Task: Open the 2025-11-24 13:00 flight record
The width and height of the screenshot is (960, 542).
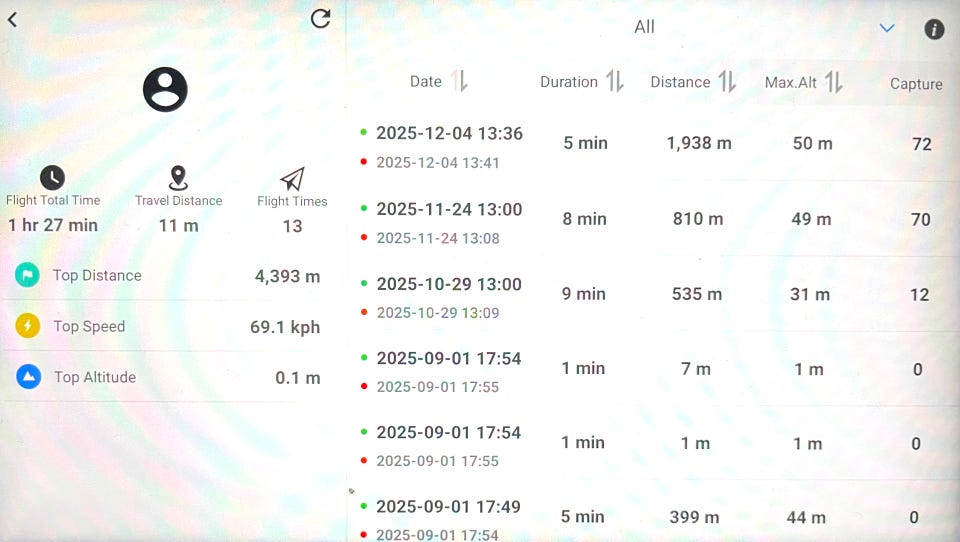Action: click(x=449, y=210)
